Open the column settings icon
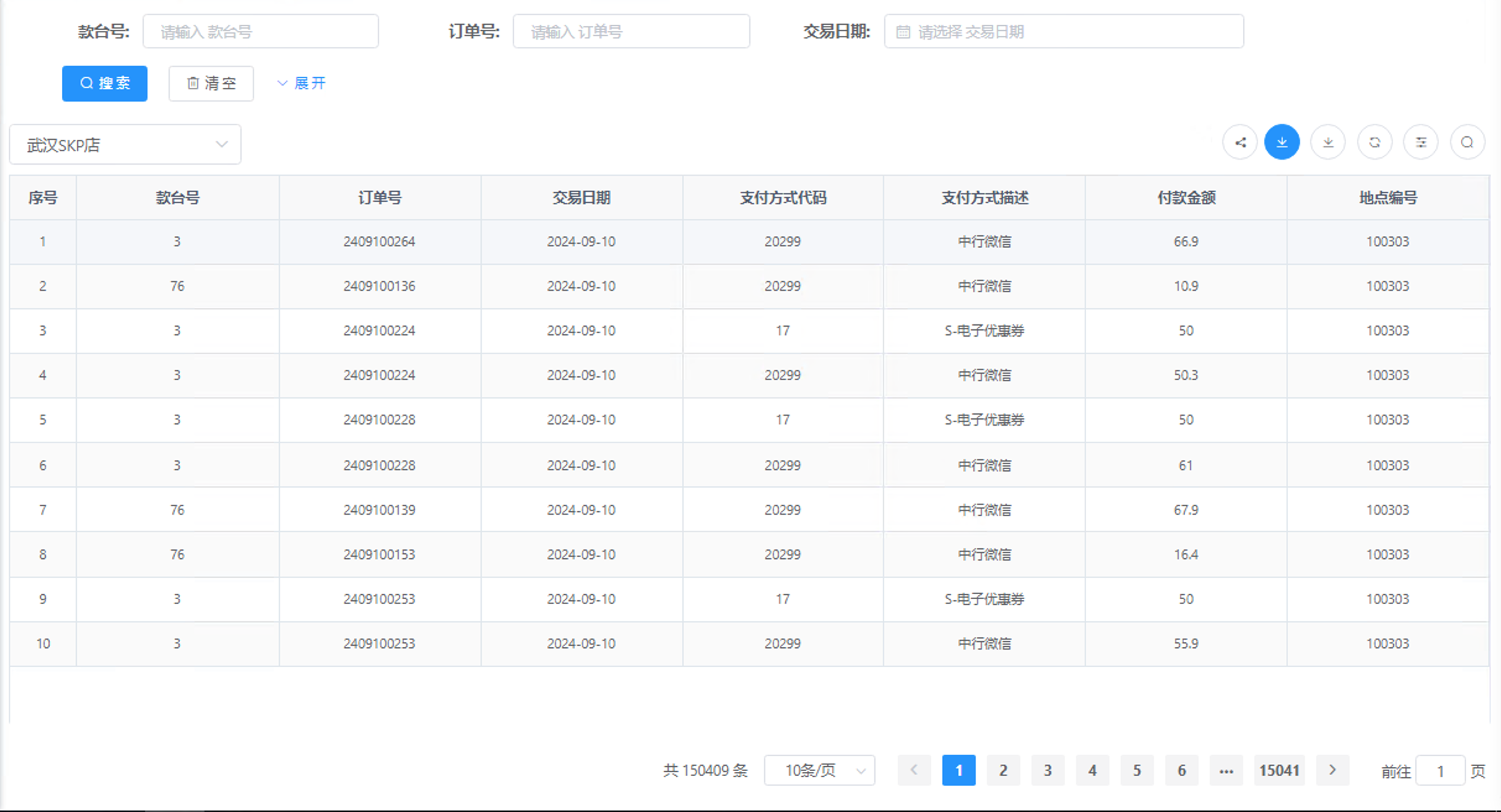 [x=1421, y=142]
